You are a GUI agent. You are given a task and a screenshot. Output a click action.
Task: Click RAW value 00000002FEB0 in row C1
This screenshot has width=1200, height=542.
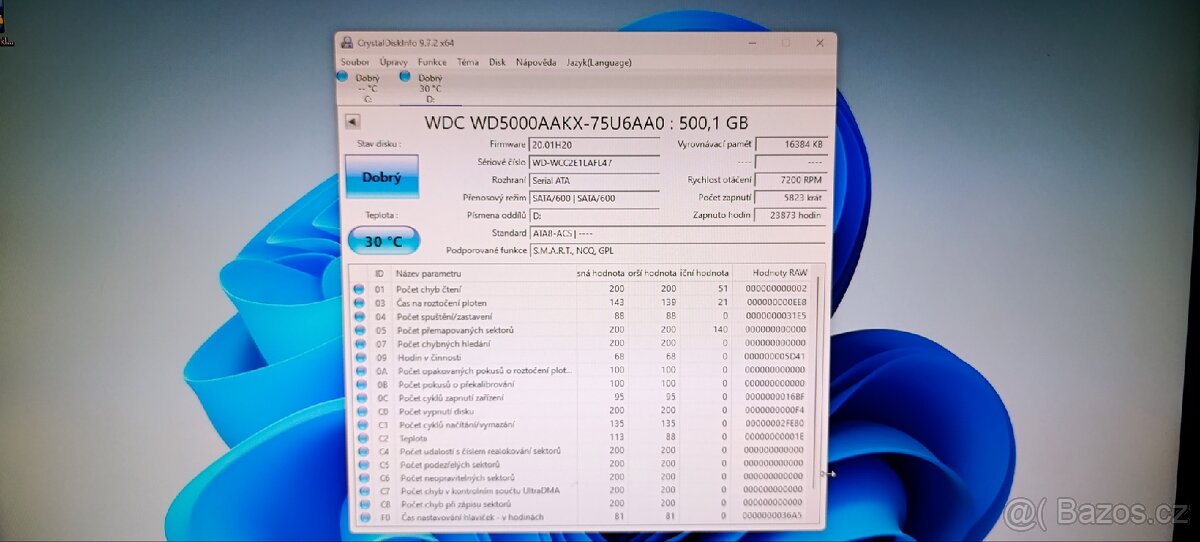774,424
